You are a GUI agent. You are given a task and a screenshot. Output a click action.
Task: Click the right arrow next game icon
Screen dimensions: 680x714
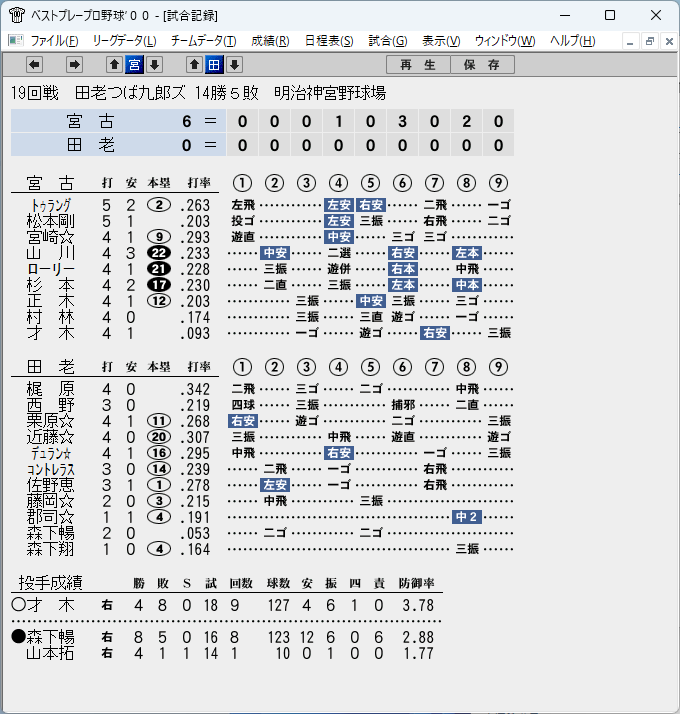tap(74, 65)
